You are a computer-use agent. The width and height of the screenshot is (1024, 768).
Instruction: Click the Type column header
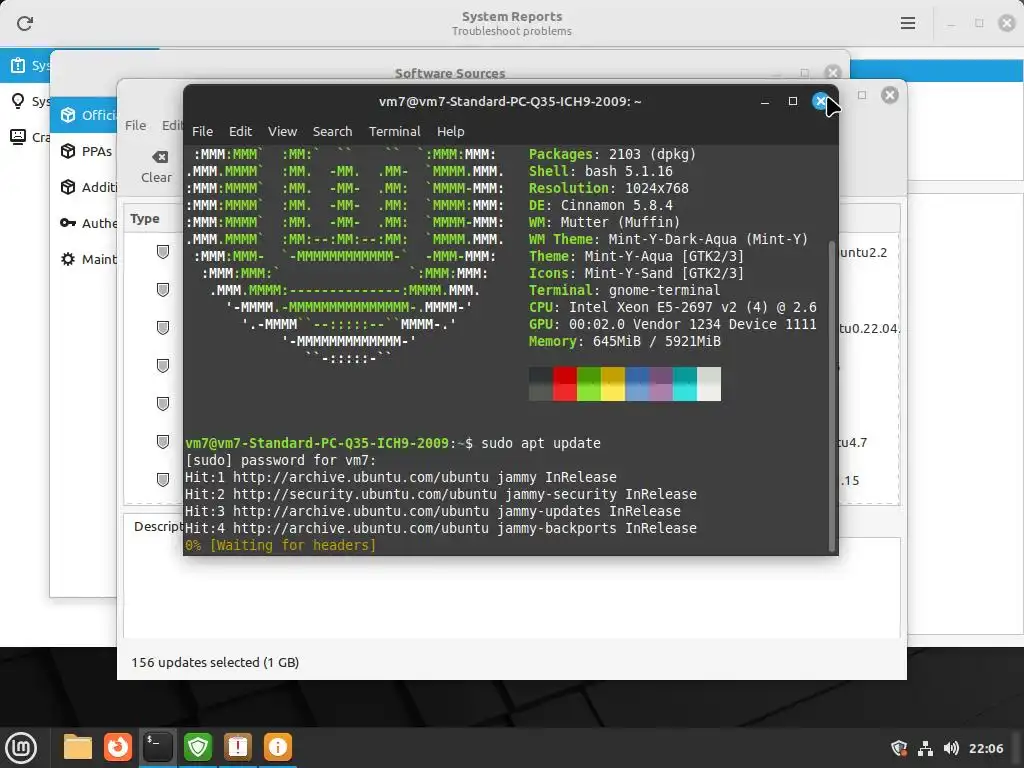(144, 219)
